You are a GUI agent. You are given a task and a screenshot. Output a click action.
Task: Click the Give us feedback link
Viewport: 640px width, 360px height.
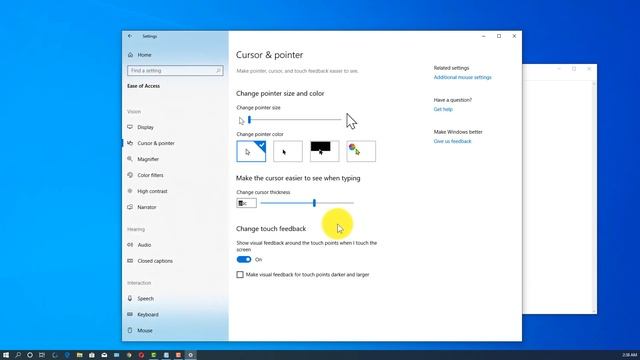(452, 141)
